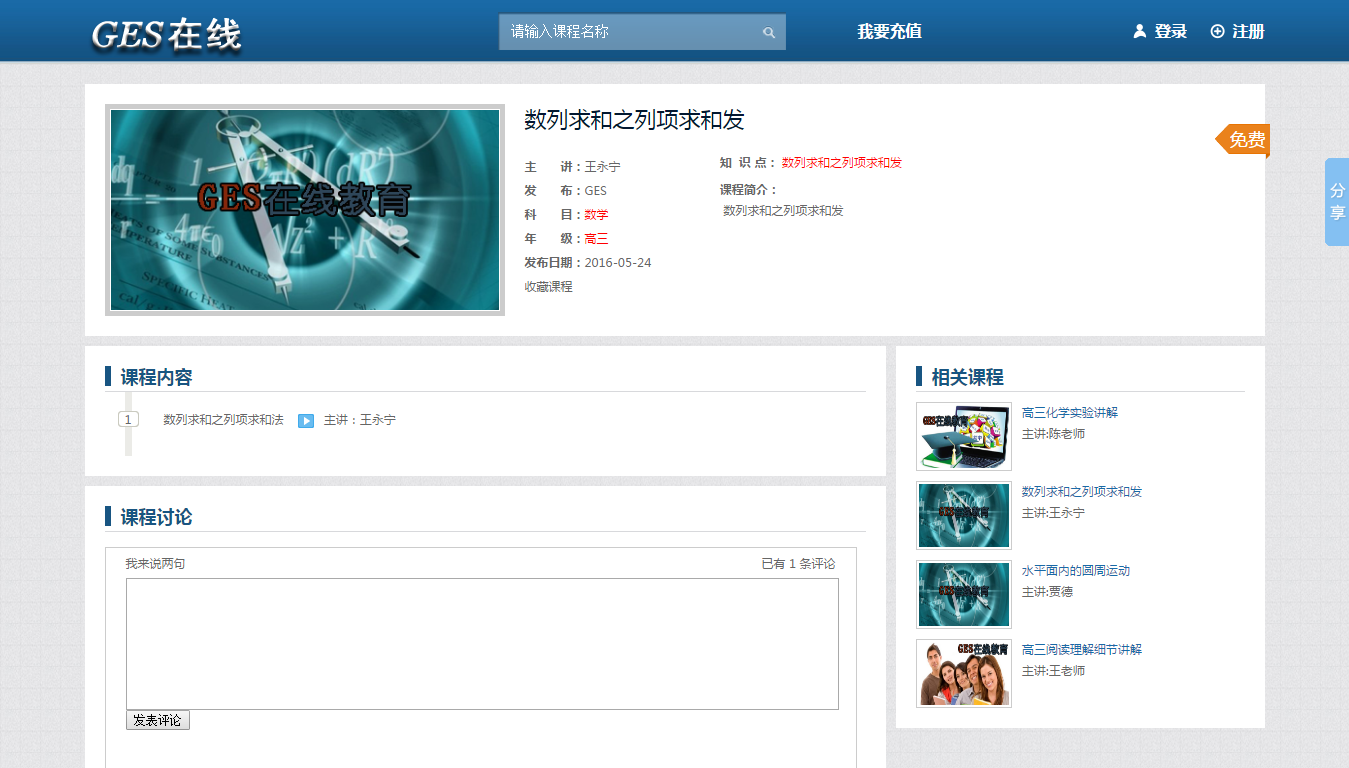Click inside the comment text area
Viewport: 1349px width, 768px height.
pos(482,644)
